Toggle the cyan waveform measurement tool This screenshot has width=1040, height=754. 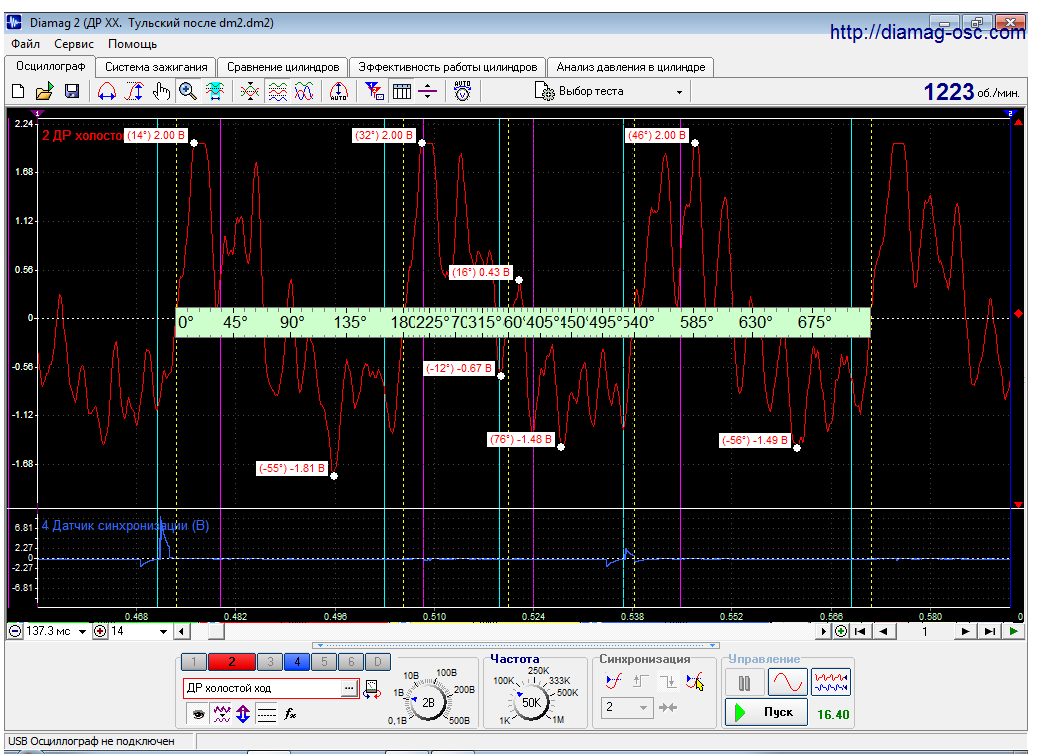215,92
